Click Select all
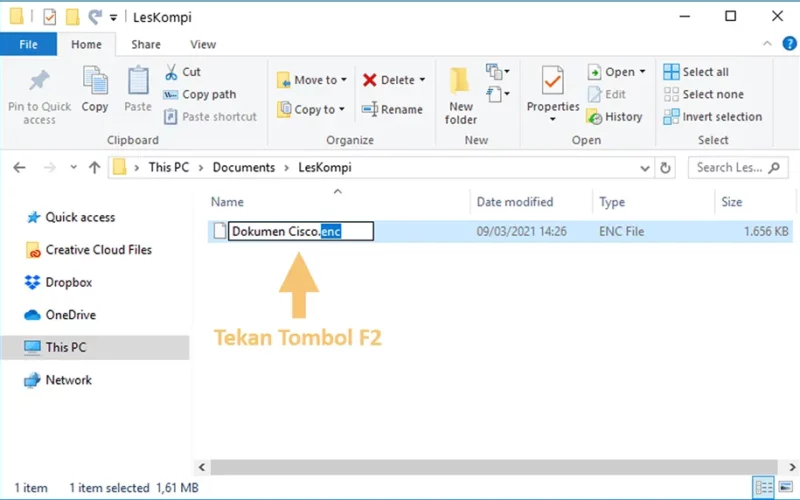The width and height of the screenshot is (800, 500). click(x=696, y=72)
